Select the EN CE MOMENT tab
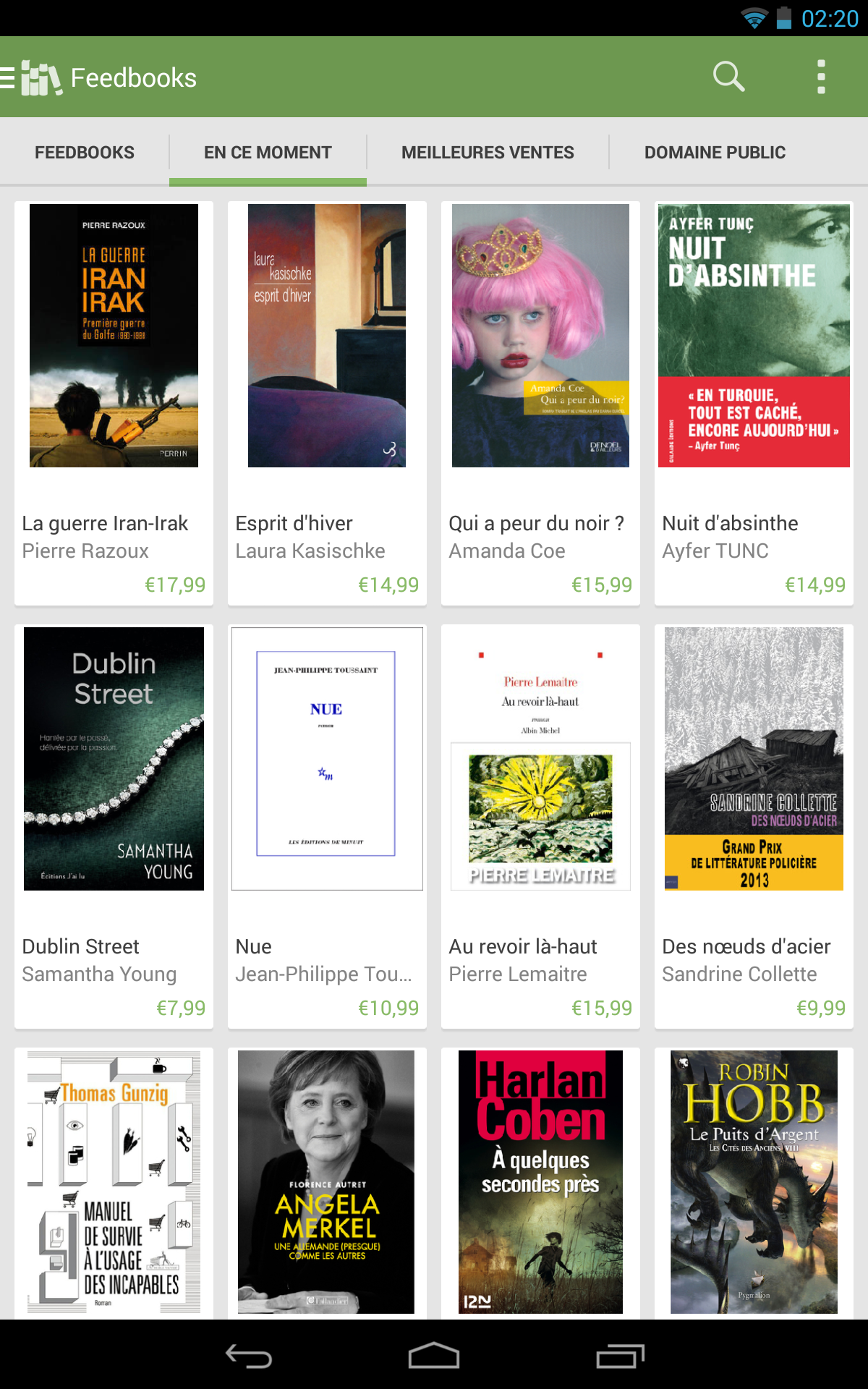This screenshot has height=1389, width=868. click(x=268, y=153)
